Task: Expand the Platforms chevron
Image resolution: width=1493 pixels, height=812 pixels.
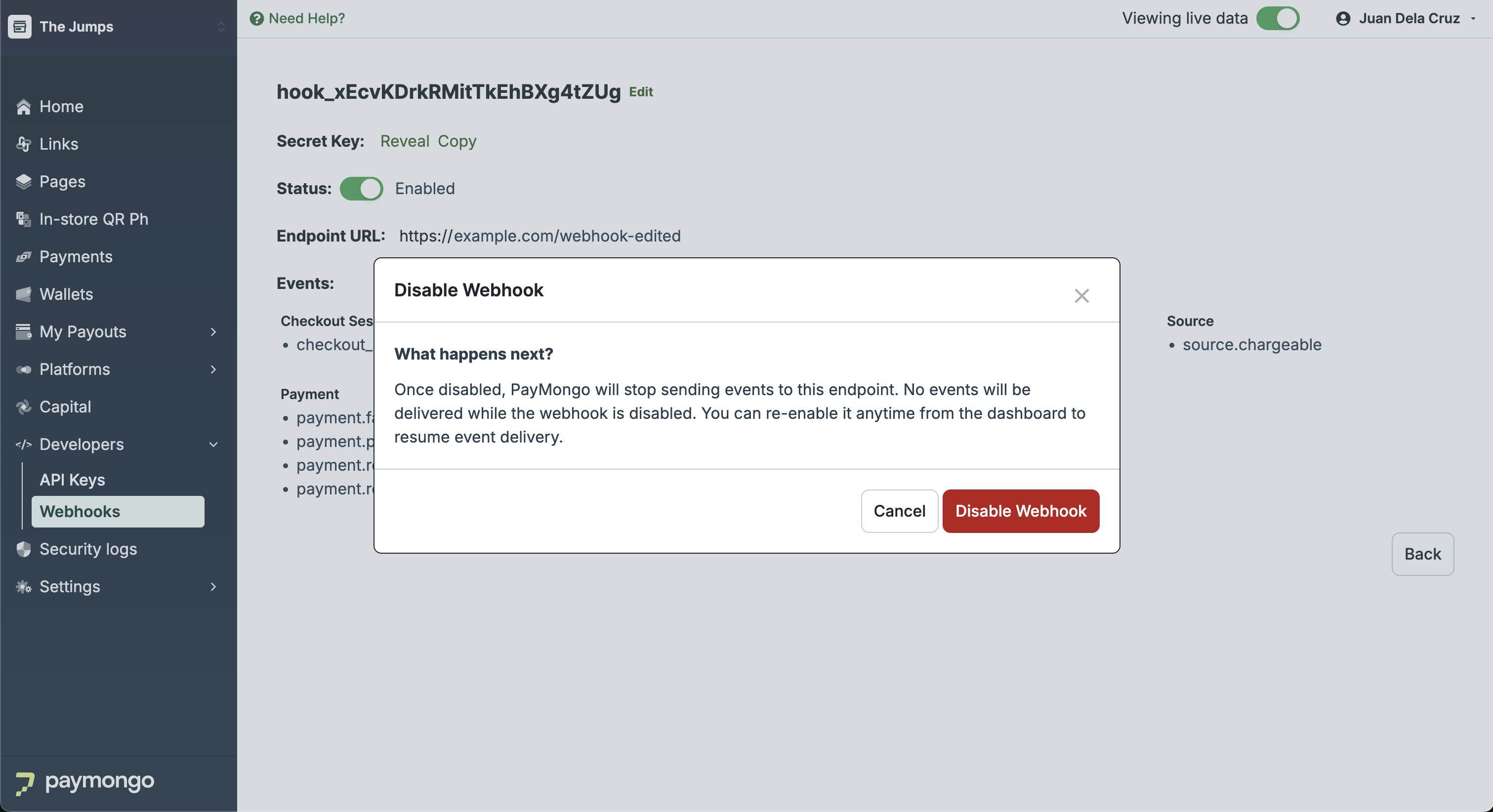Action: (213, 370)
